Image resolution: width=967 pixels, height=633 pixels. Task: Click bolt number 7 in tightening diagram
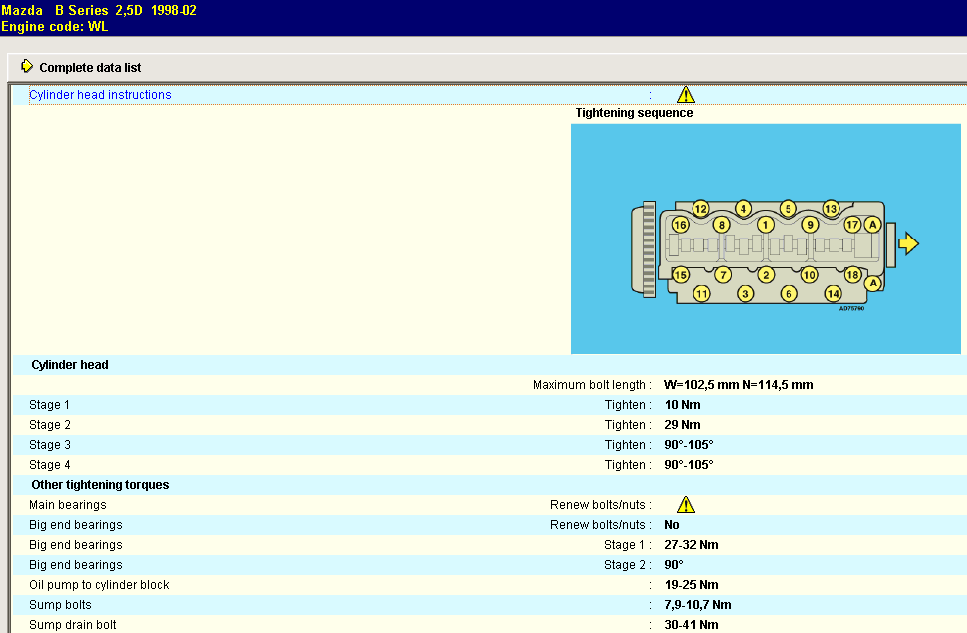[x=723, y=275]
